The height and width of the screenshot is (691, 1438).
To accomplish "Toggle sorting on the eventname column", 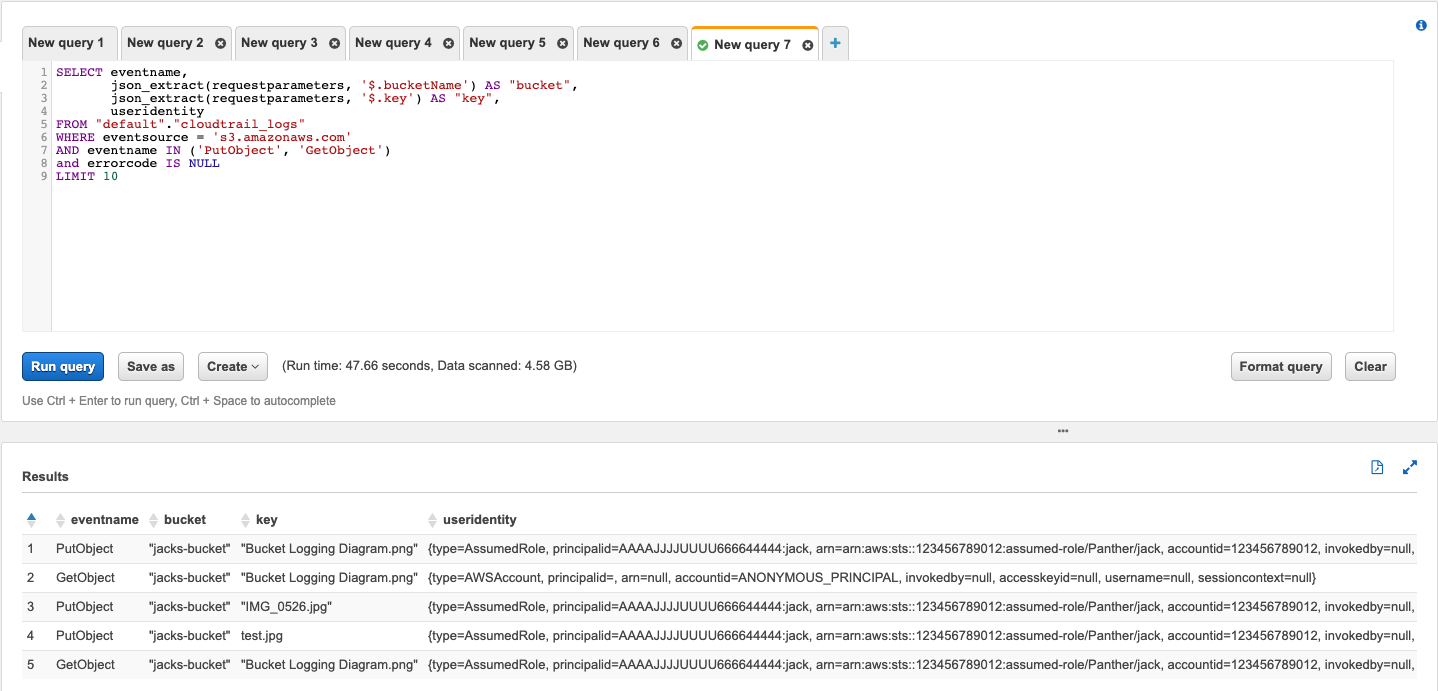I will [x=59, y=519].
